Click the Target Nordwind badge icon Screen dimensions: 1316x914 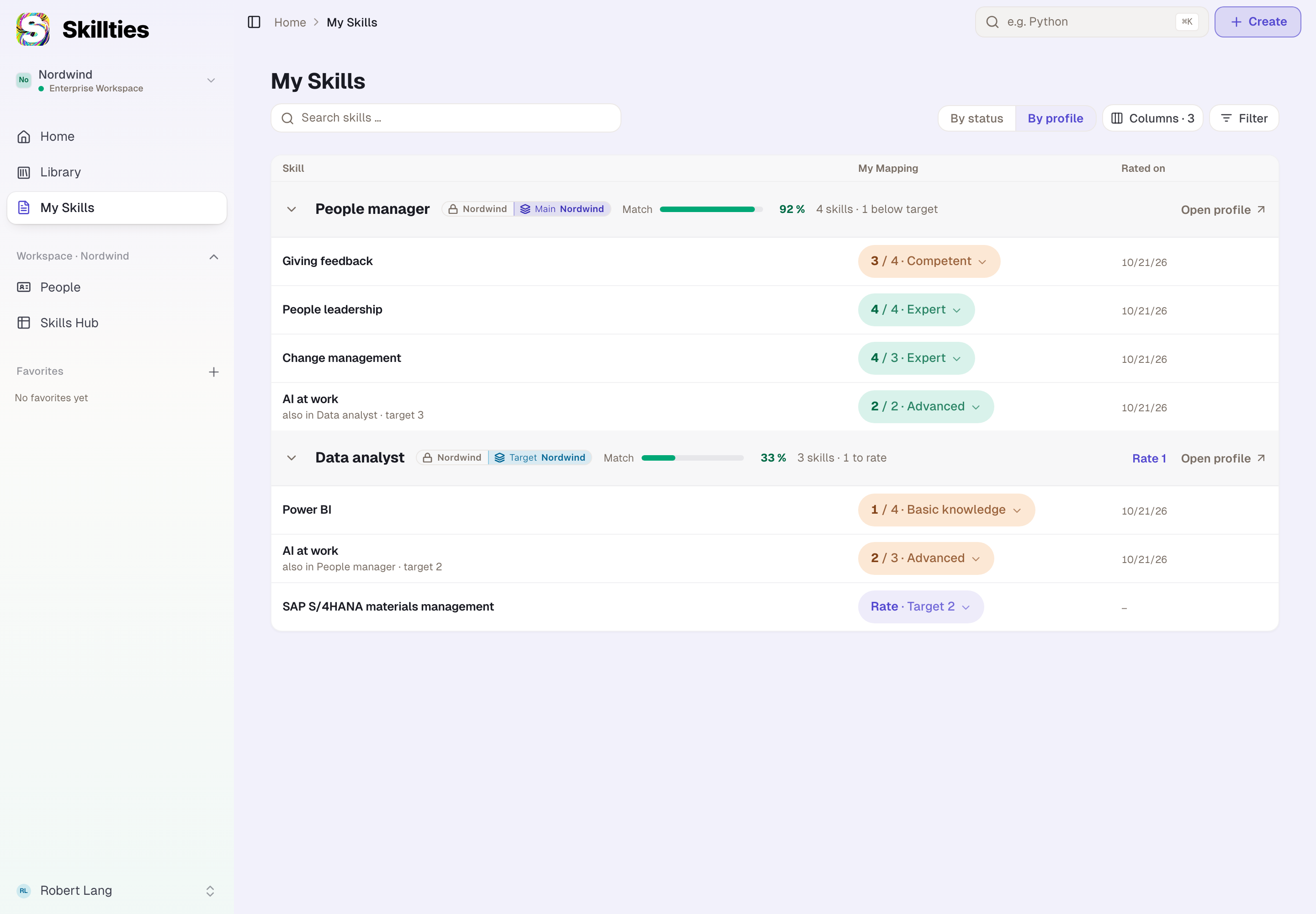pos(499,457)
